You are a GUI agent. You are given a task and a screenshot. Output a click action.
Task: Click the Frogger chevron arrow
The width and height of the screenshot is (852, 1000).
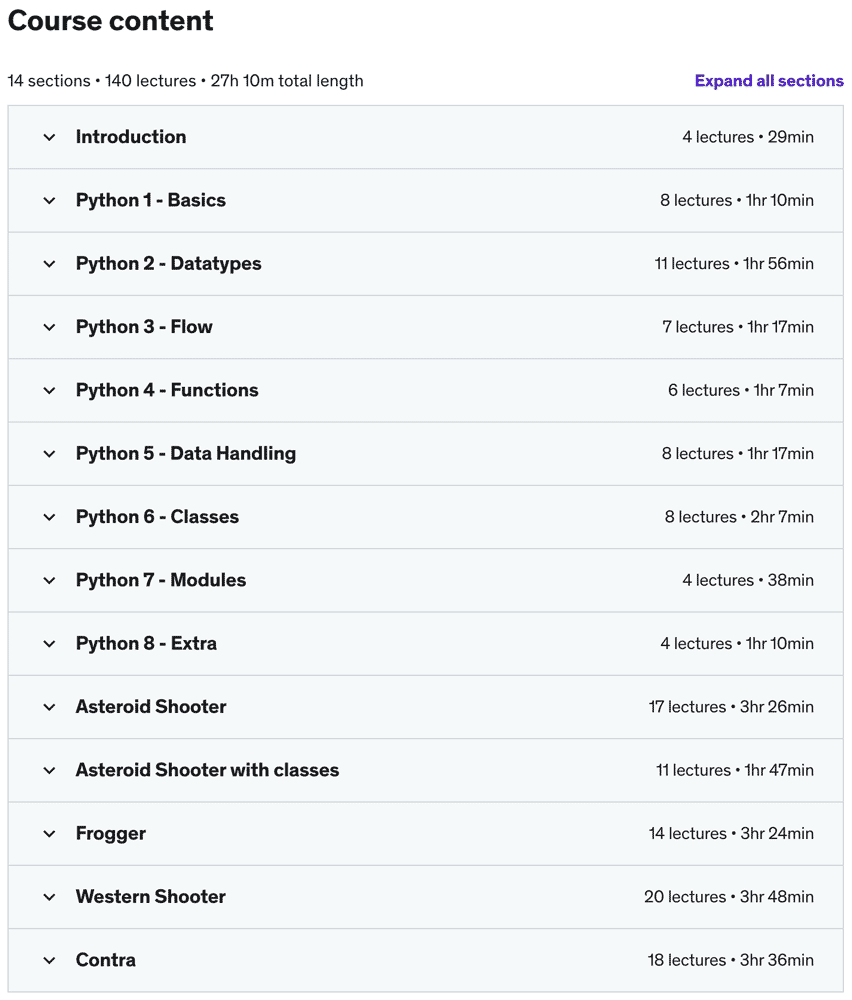tap(49, 834)
